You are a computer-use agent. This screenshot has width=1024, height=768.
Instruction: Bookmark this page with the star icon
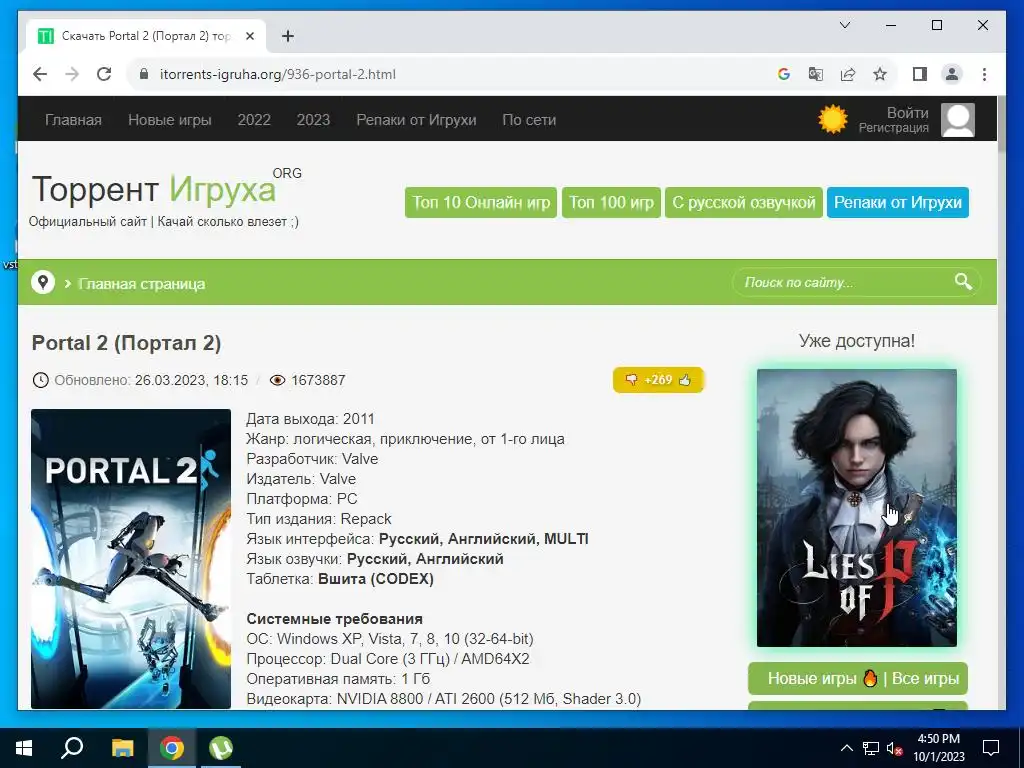point(880,74)
